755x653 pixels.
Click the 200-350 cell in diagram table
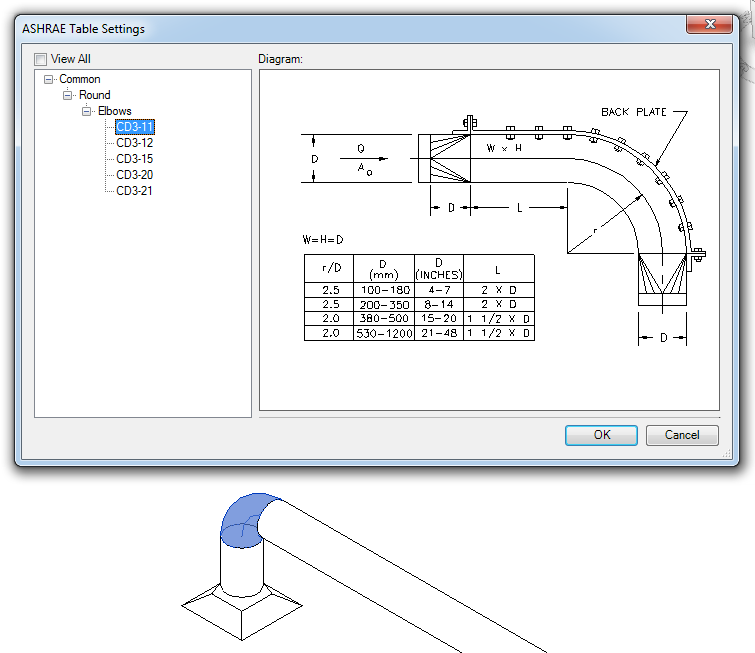[x=384, y=304]
